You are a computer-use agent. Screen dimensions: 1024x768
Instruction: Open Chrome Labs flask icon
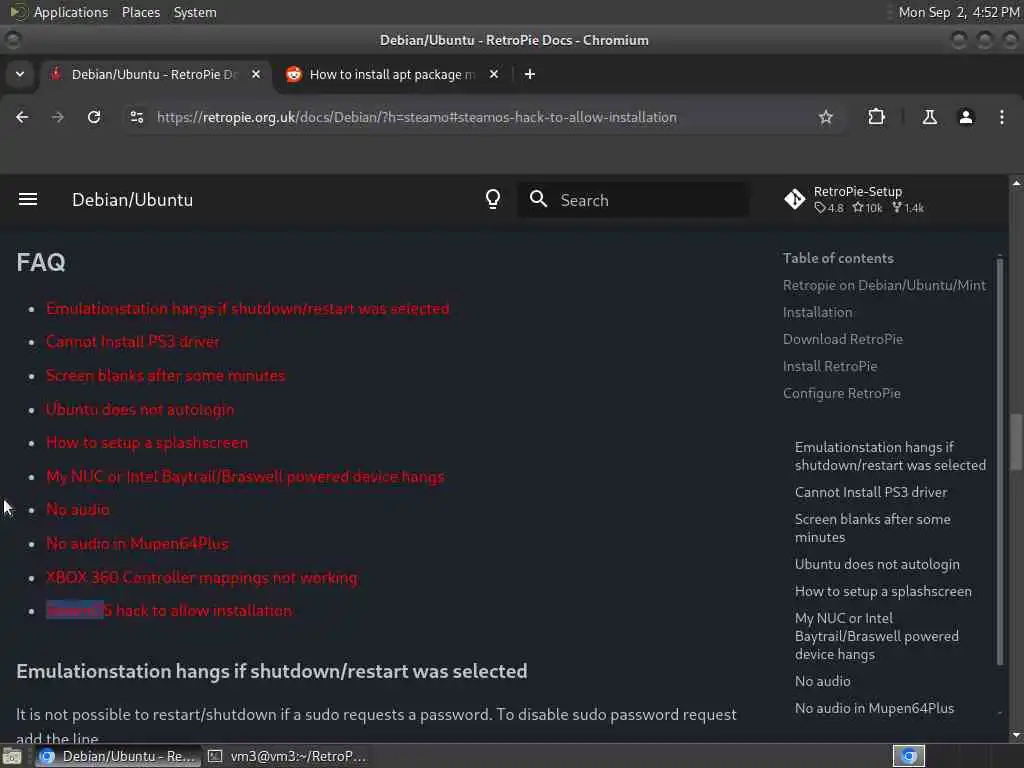[x=929, y=118]
